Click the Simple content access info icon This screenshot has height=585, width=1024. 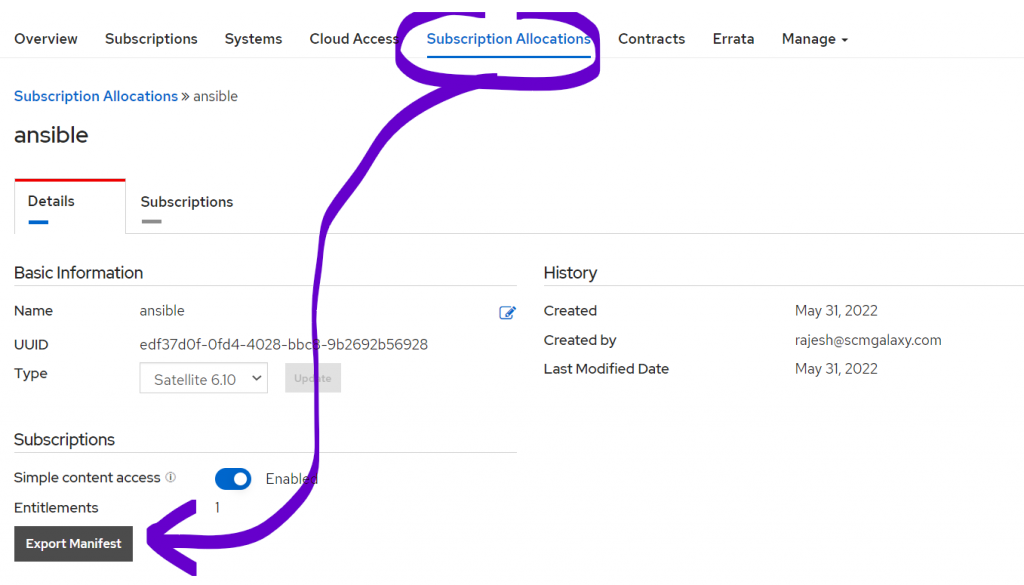pyautogui.click(x=171, y=478)
